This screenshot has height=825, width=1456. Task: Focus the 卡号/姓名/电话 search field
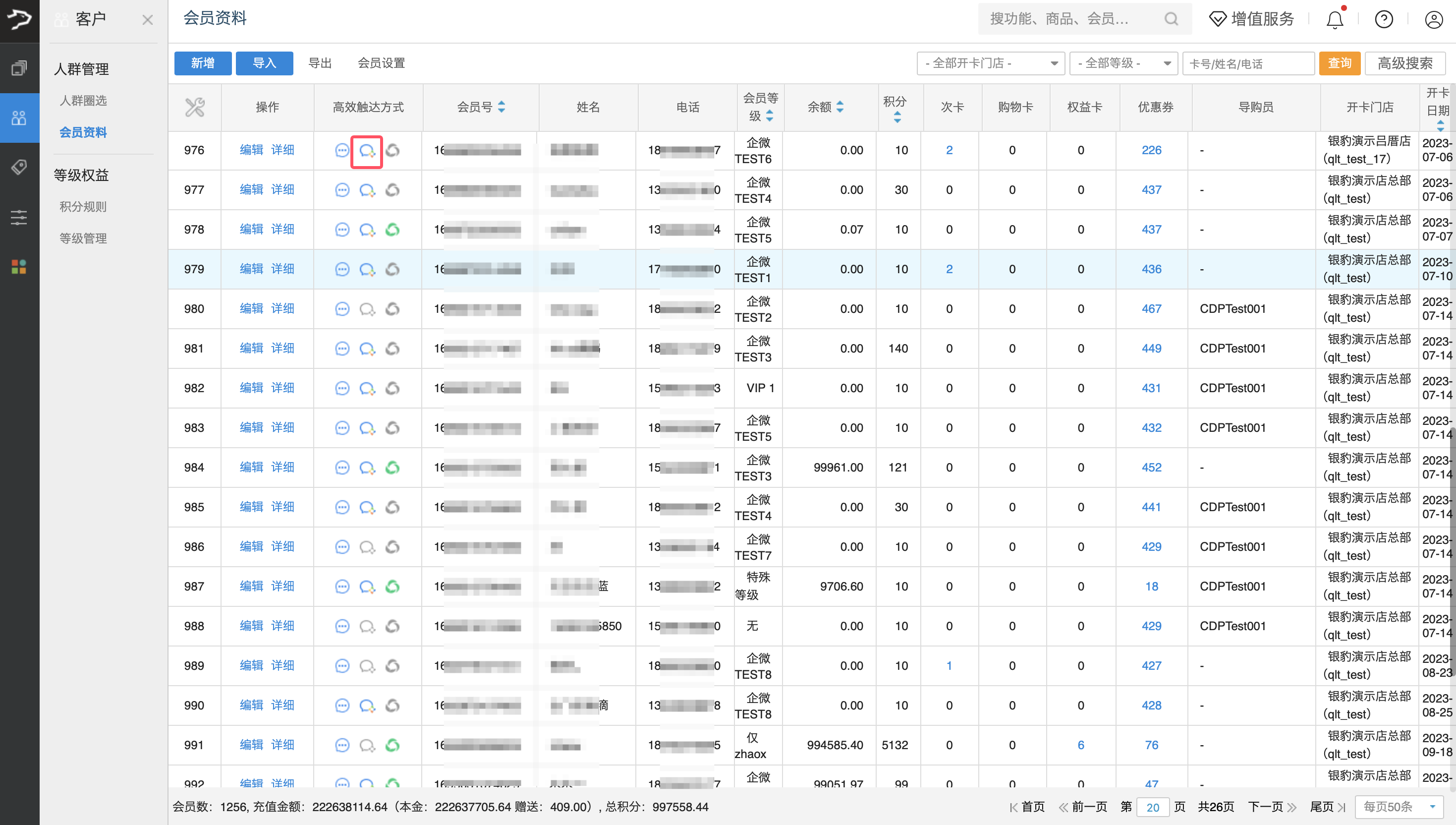click(x=1248, y=63)
